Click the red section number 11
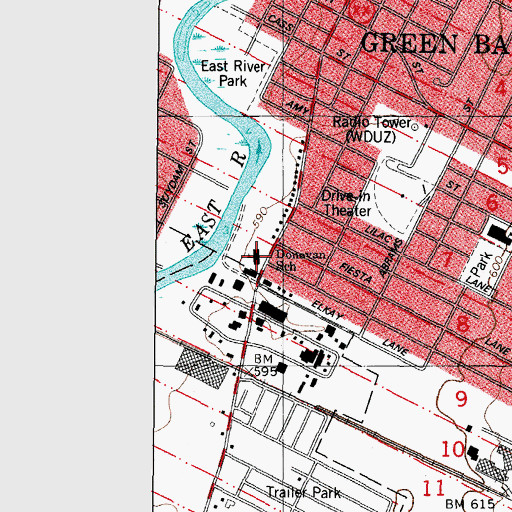512x512 pixels. [x=434, y=488]
